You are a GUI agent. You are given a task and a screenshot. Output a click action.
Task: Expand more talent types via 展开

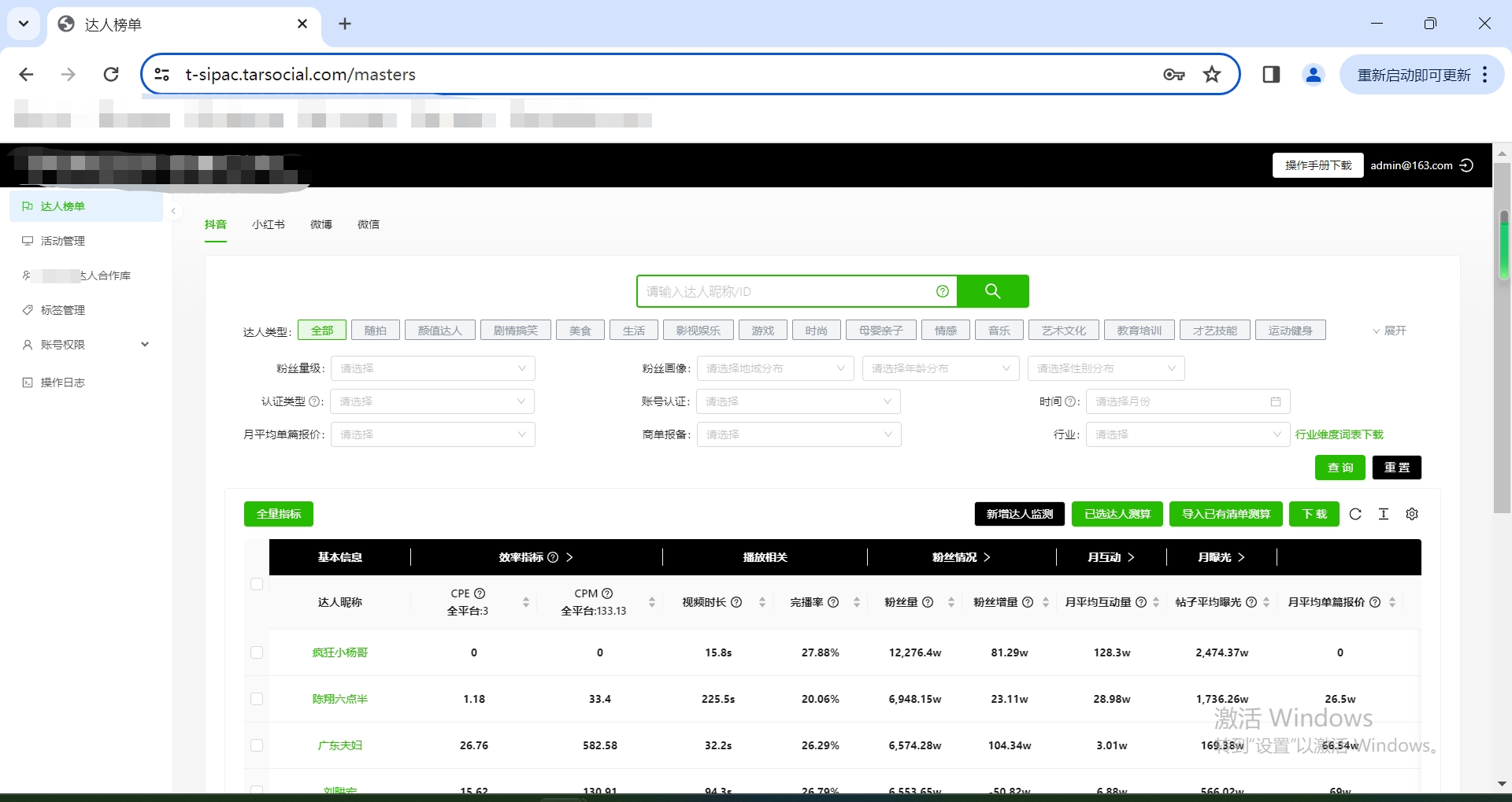[x=1389, y=331]
